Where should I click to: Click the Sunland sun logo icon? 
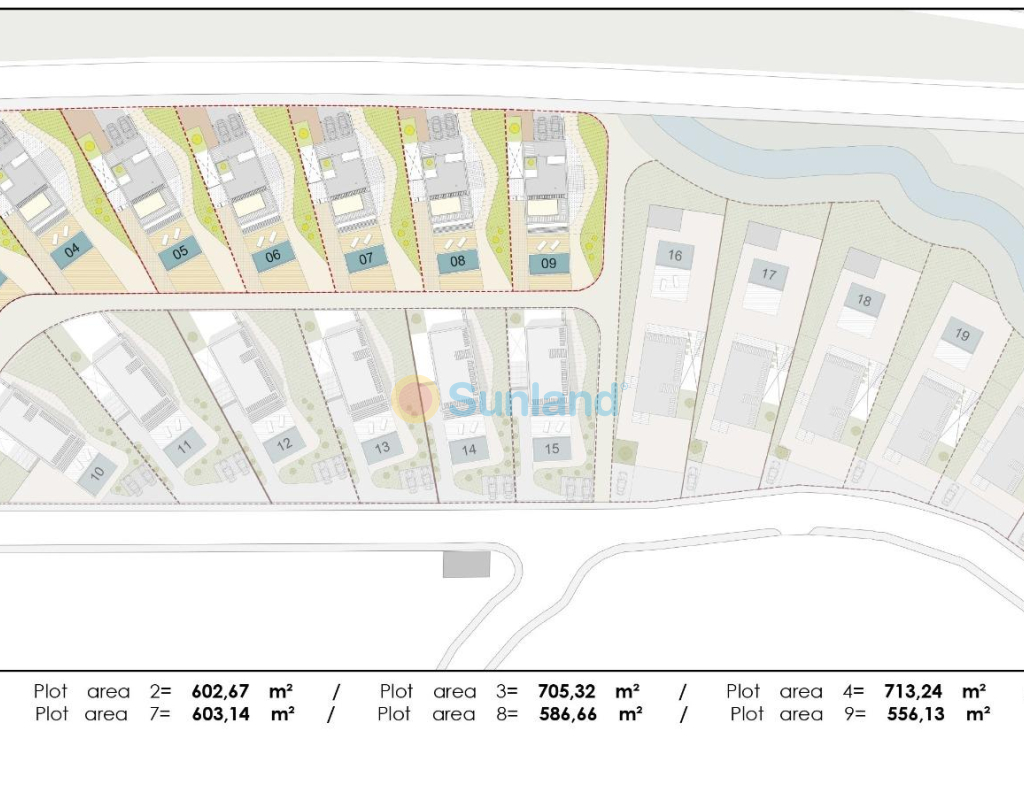click(x=416, y=398)
